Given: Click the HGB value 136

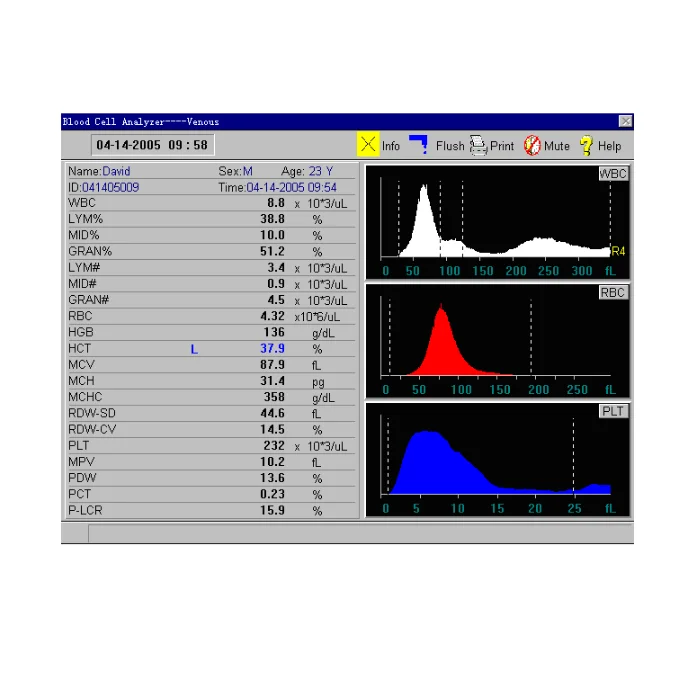Looking at the screenshot, I should tap(274, 332).
